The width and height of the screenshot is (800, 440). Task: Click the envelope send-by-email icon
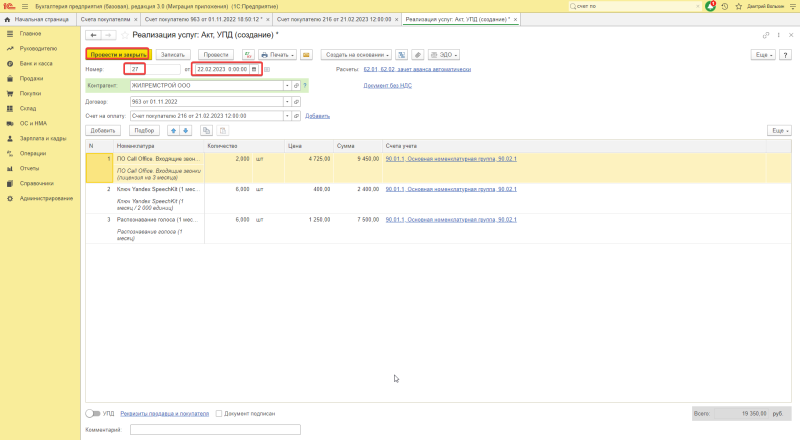(306, 55)
